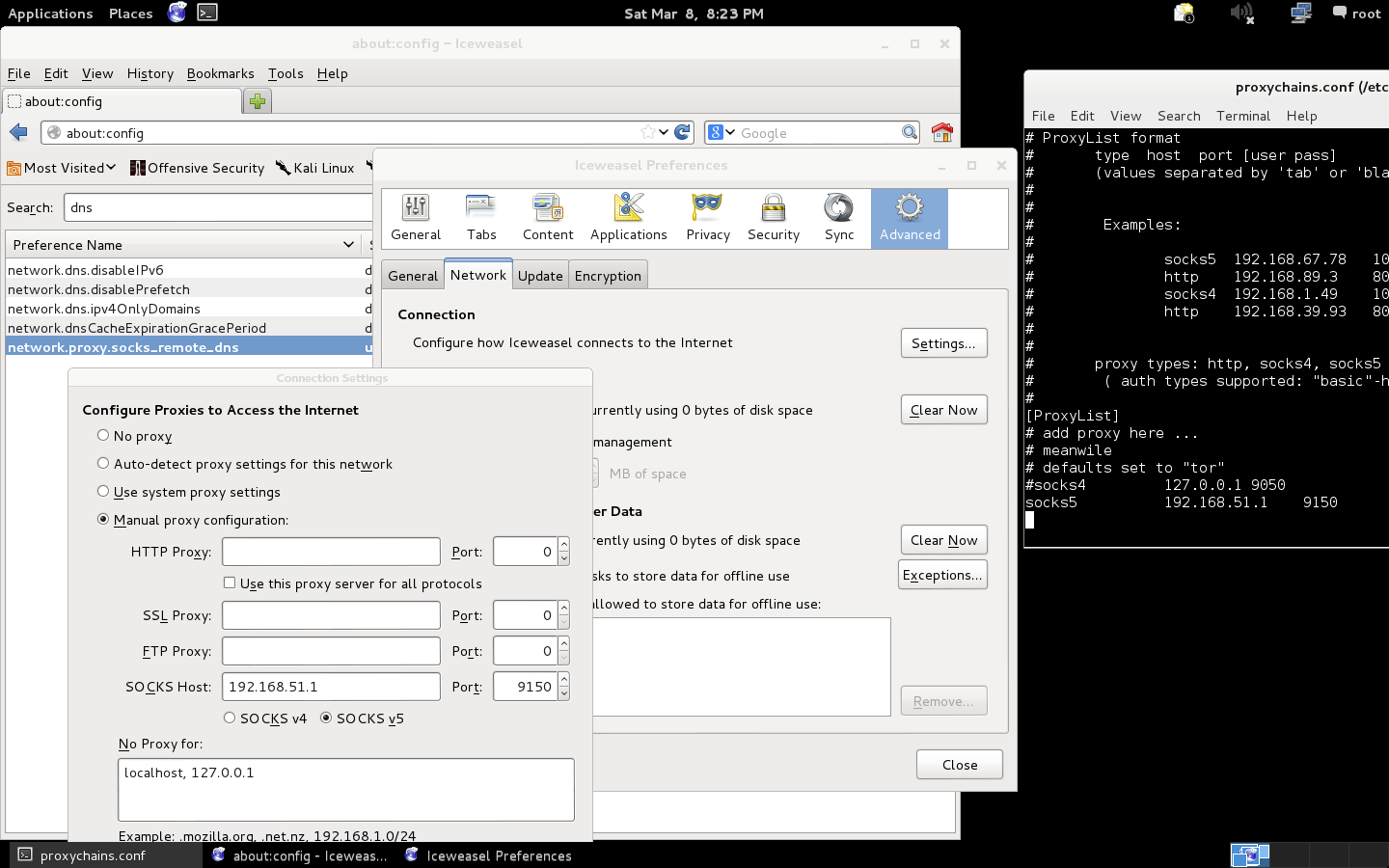
Task: Open the Sync preferences pane
Action: pyautogui.click(x=839, y=218)
